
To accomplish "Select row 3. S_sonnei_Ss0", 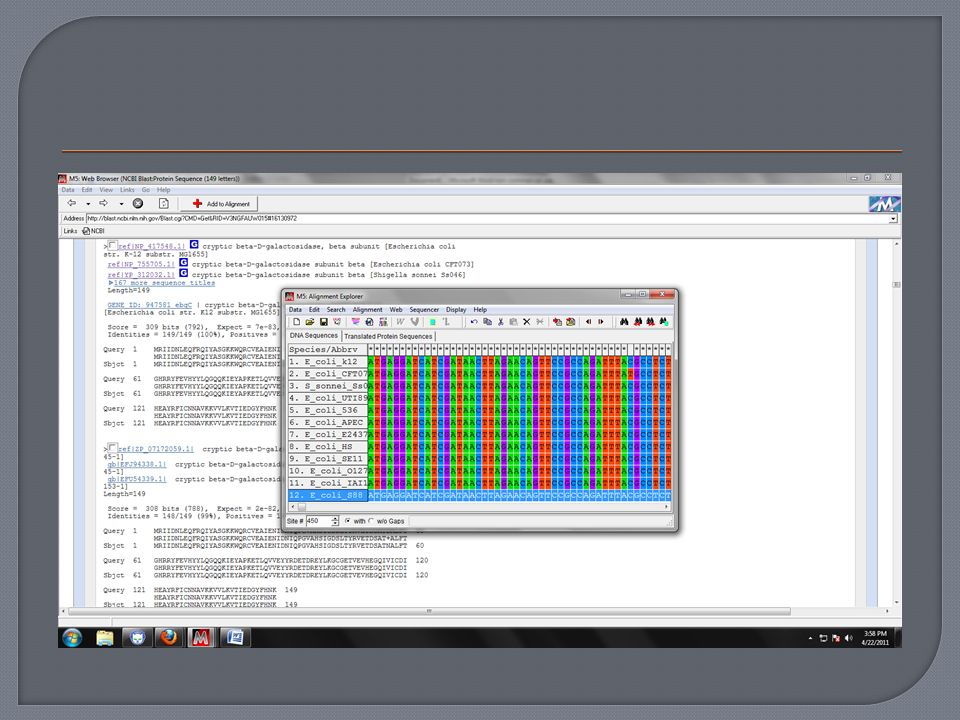I will pos(328,386).
